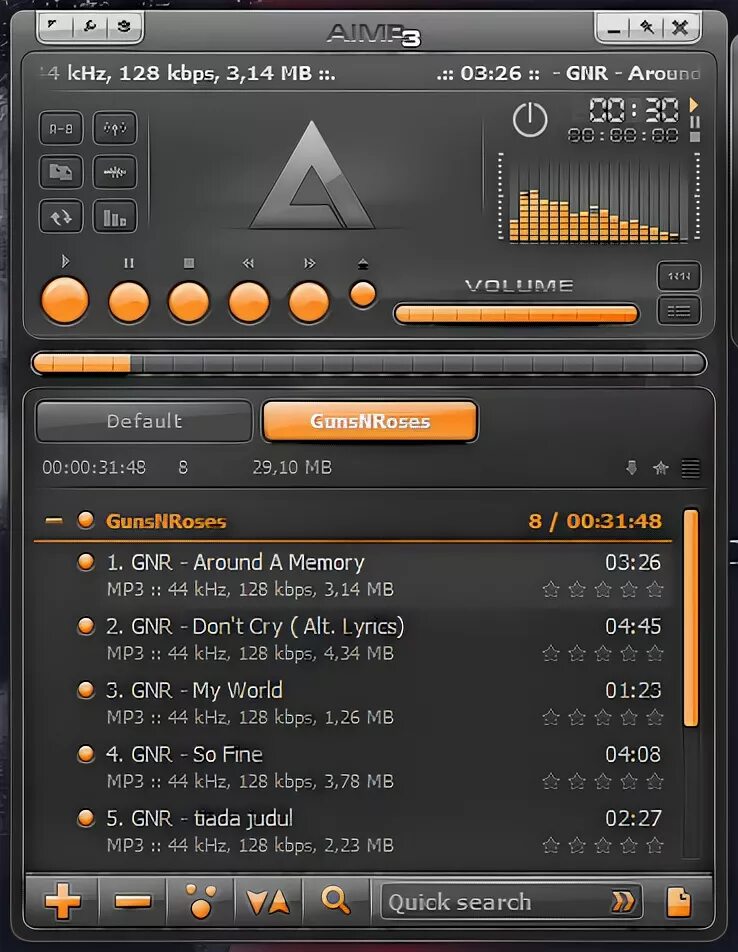Toggle repeat mode button
Screen dimensions: 738x952
coord(61,217)
